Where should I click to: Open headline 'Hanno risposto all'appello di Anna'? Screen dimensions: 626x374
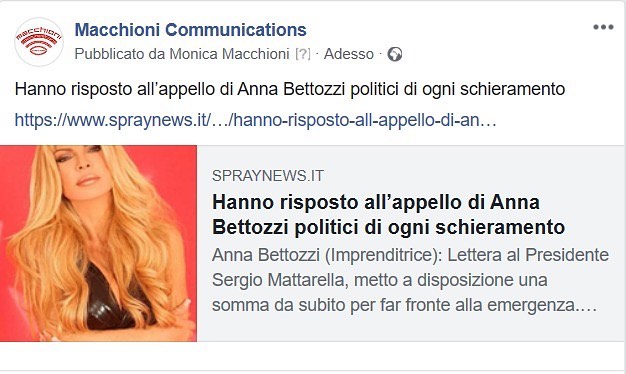pos(376,202)
